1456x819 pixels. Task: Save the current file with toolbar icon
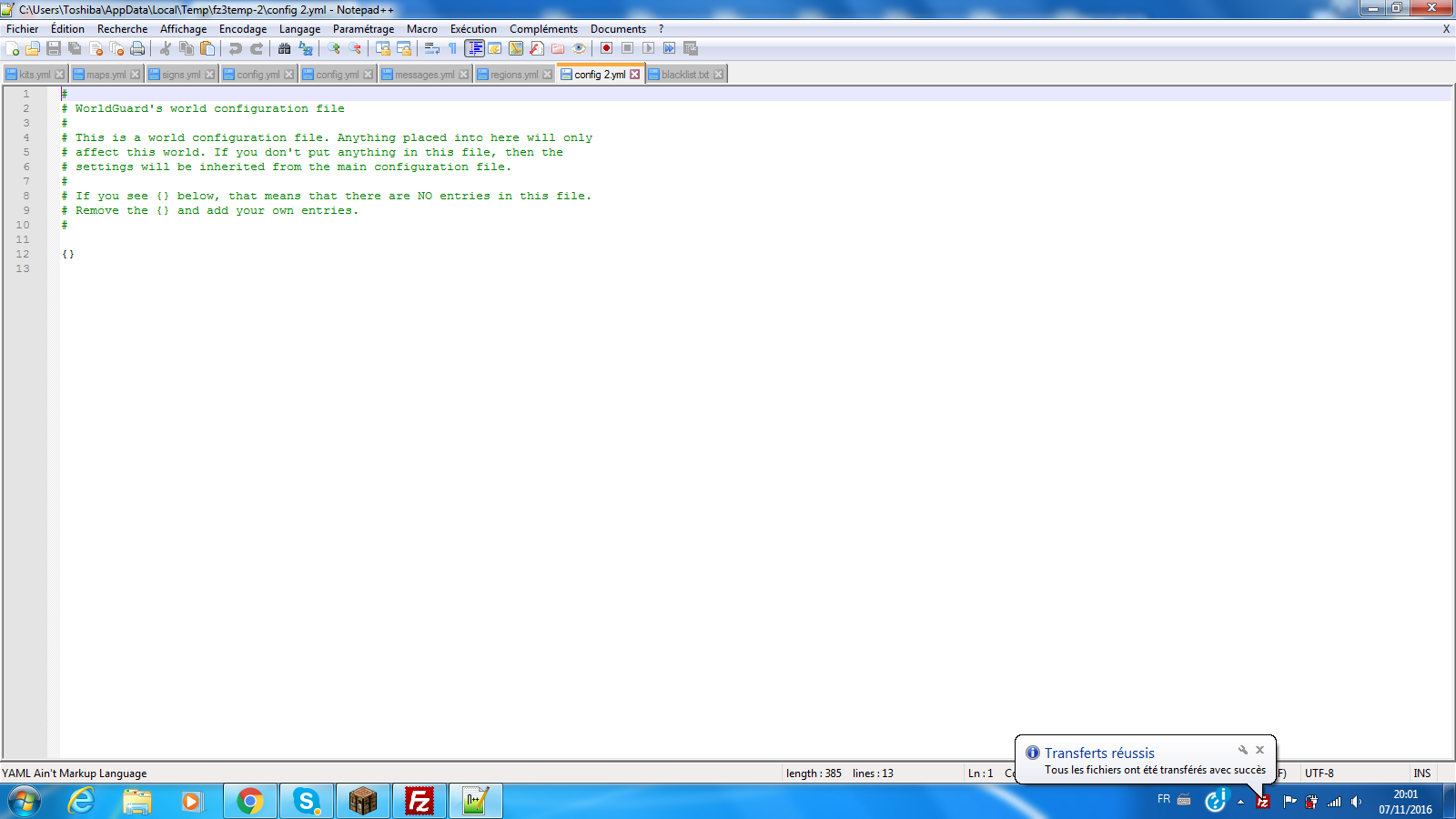tap(54, 48)
